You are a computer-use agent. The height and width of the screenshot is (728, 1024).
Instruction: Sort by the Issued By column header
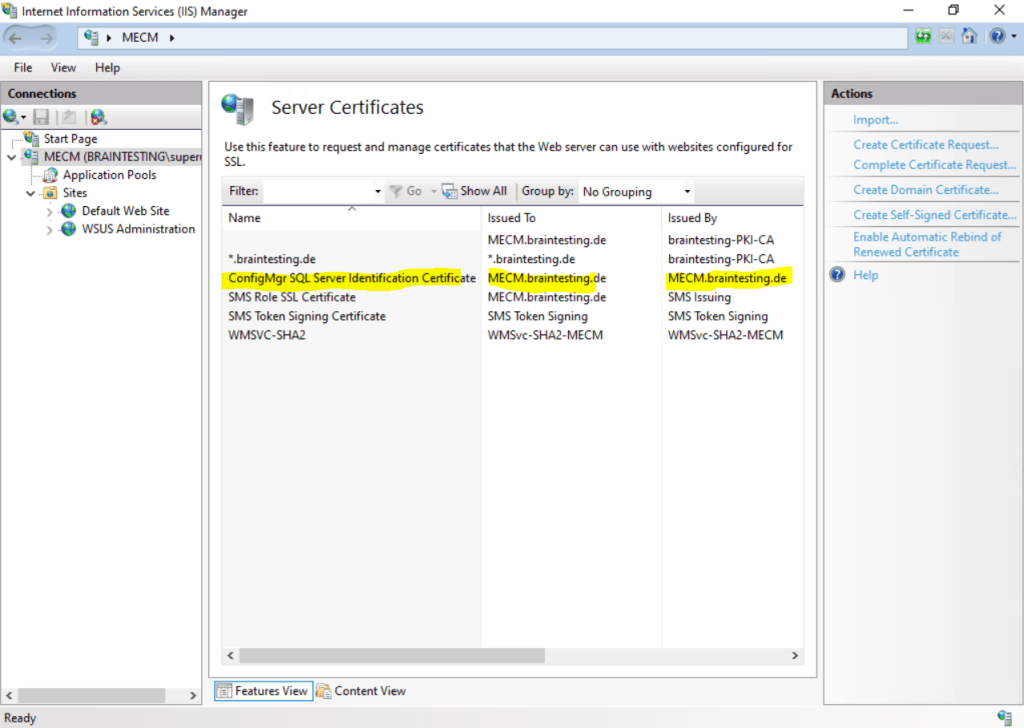coord(732,218)
